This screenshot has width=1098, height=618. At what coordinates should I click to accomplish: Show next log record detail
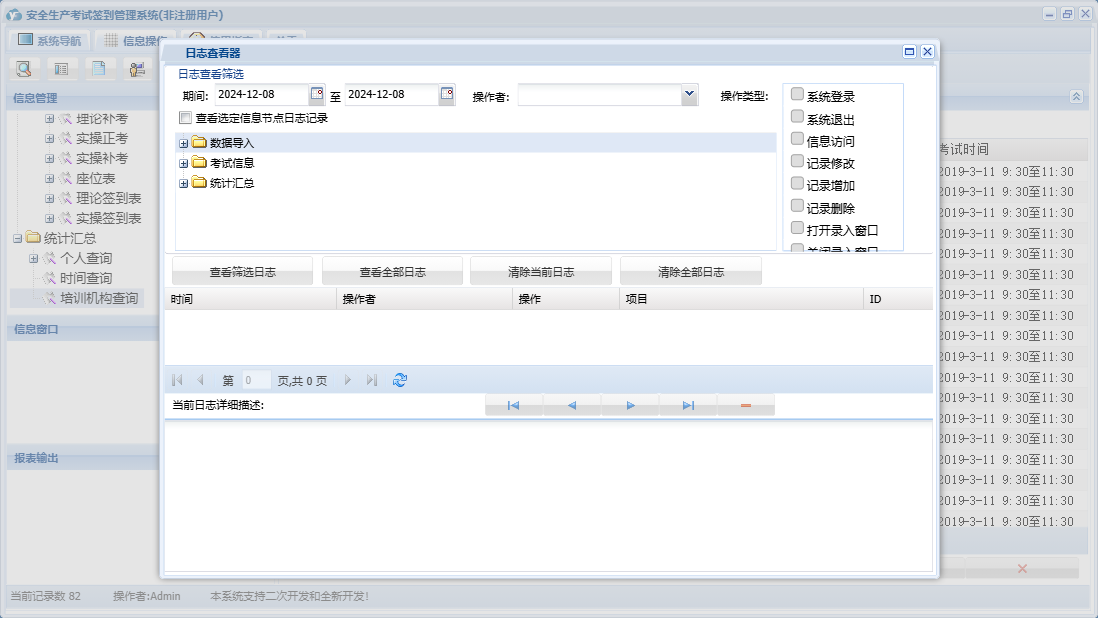630,405
